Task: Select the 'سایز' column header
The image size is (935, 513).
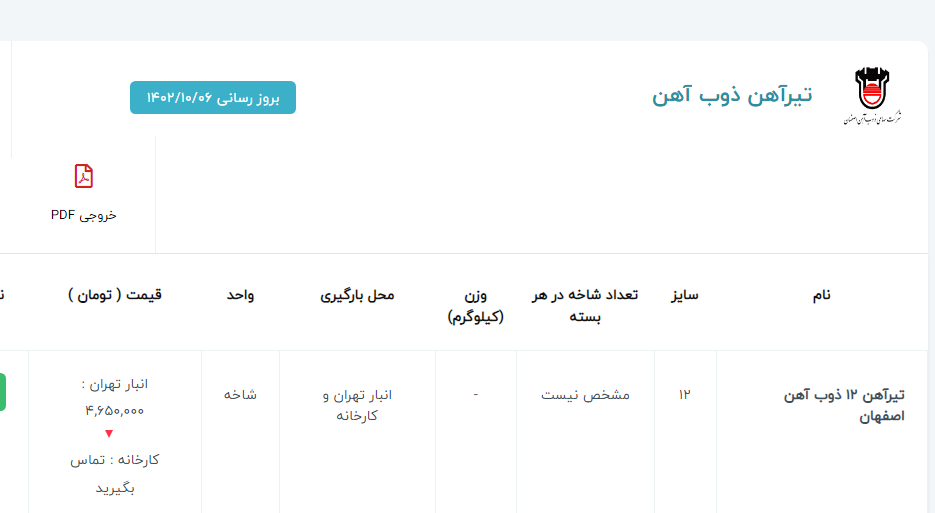Action: [x=685, y=295]
